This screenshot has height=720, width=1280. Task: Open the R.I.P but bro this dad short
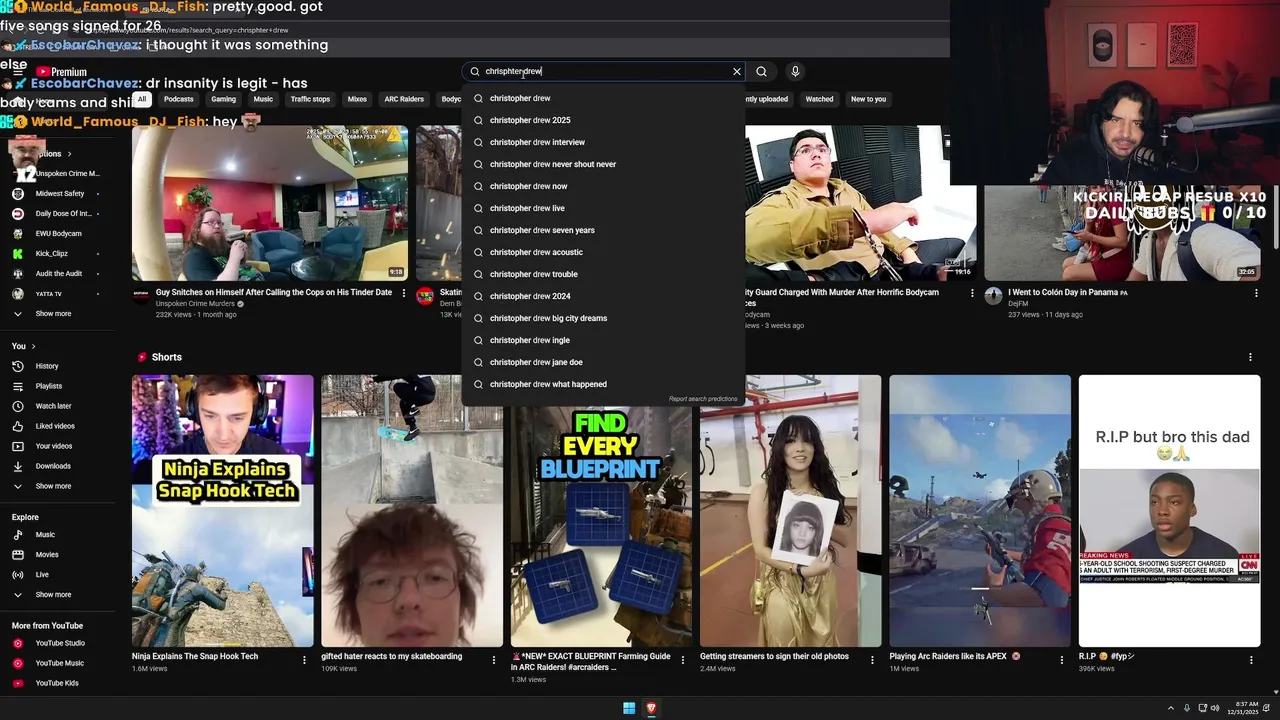click(x=1169, y=511)
